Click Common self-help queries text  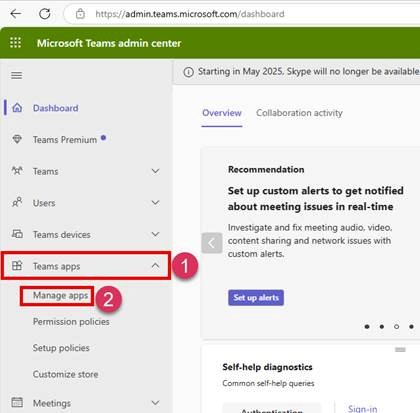point(268,383)
